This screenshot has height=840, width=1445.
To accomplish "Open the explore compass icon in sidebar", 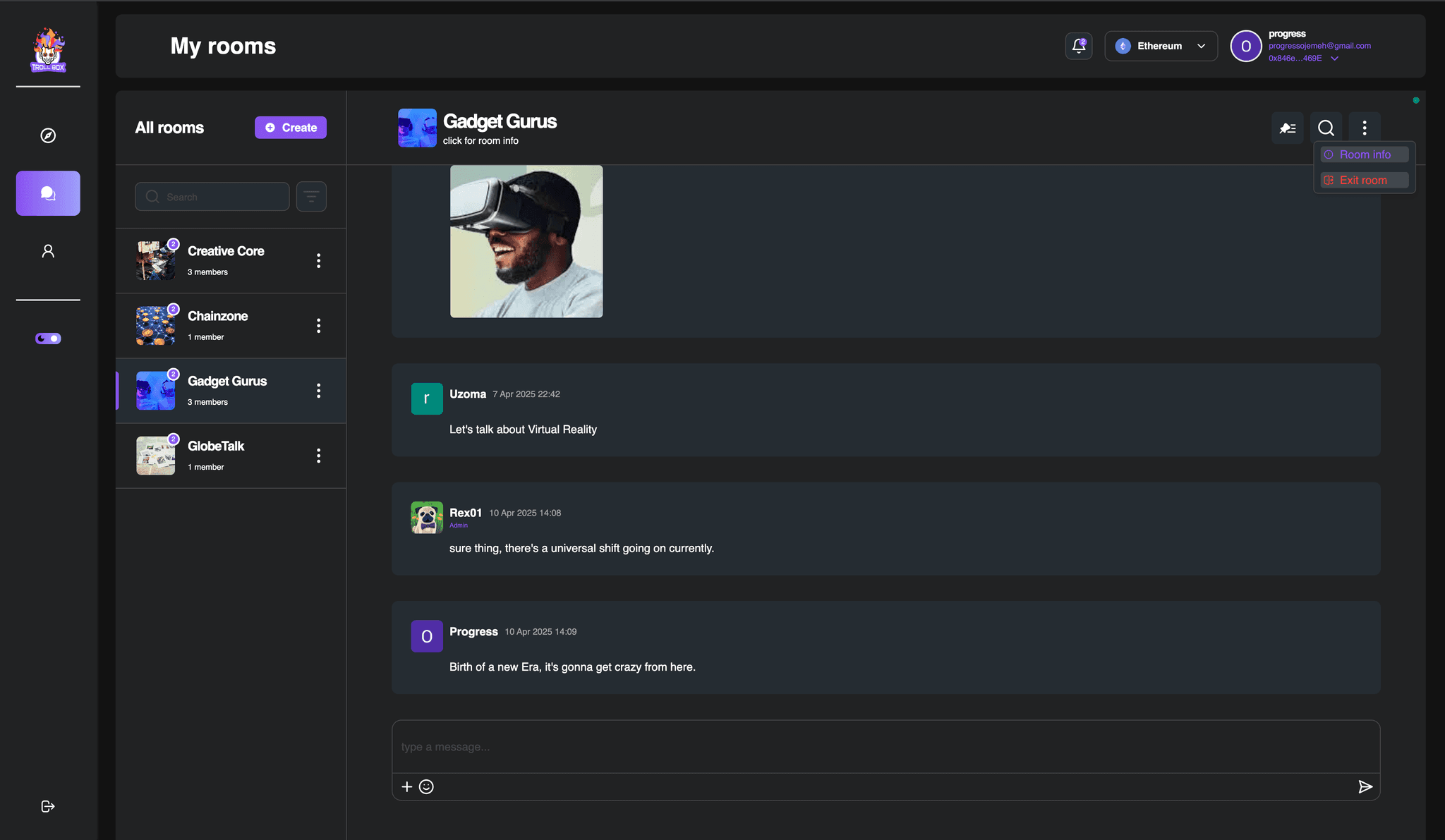I will 48,135.
